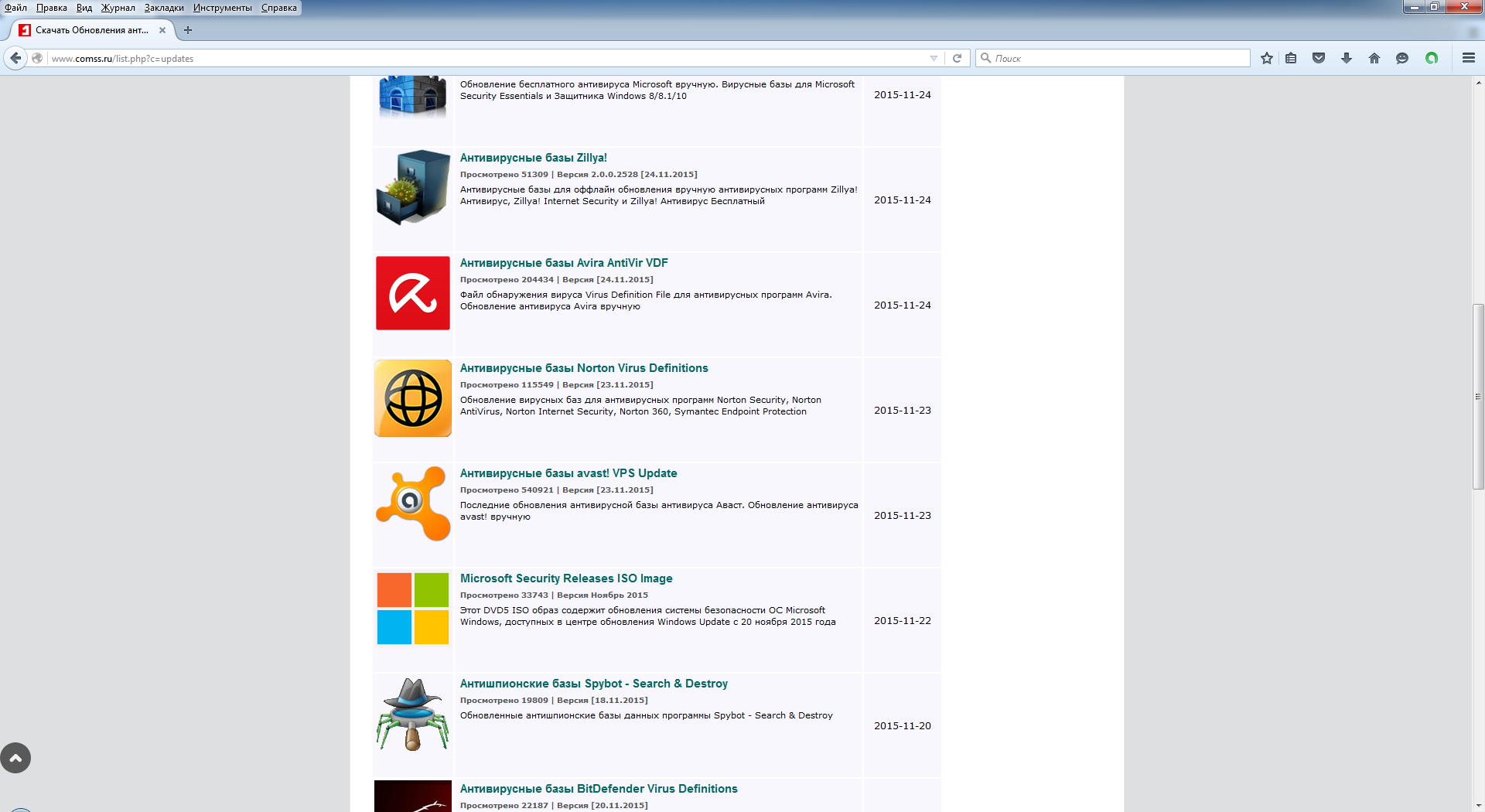Click the Pocket save icon
The image size is (1485, 812).
pos(1319,58)
